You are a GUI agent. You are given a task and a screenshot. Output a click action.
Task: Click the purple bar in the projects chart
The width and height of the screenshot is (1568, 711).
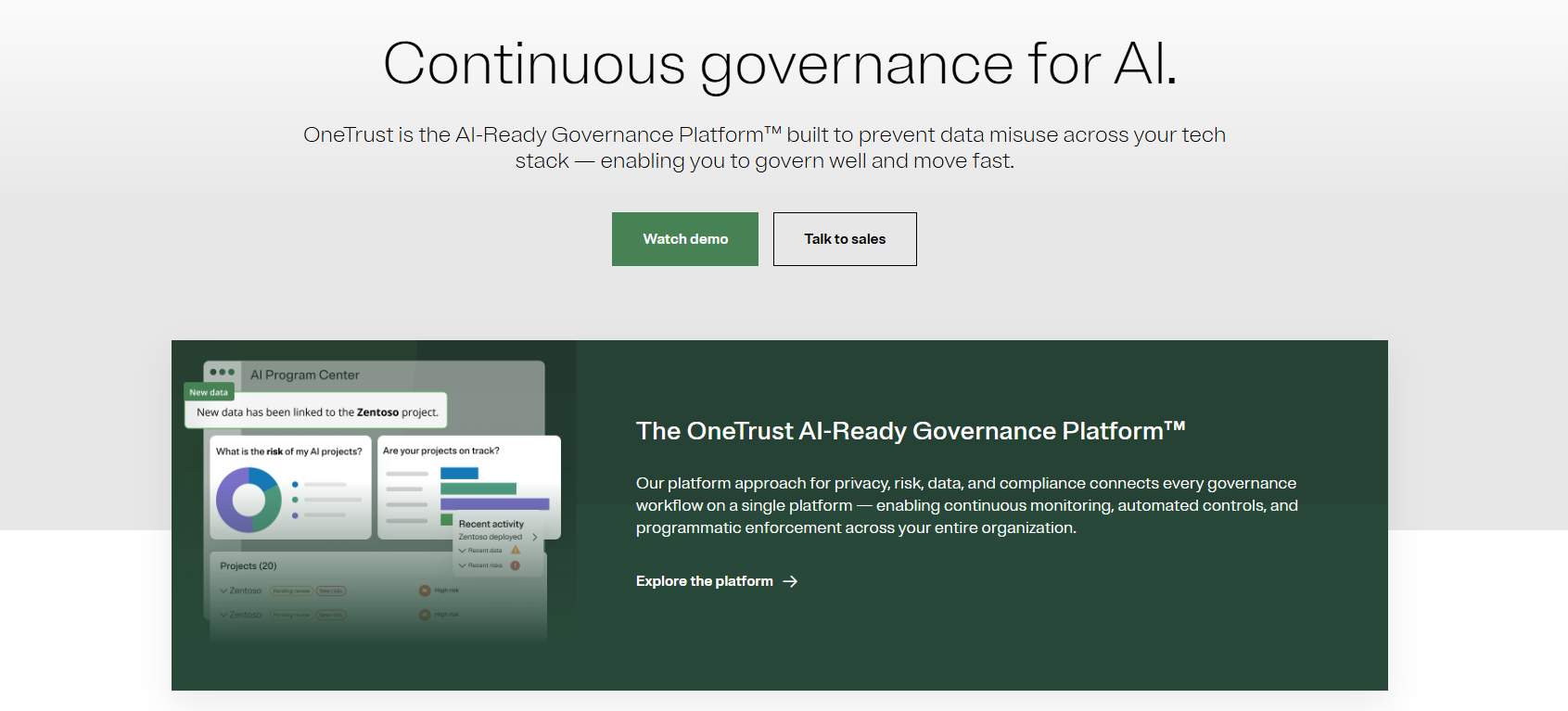(x=495, y=504)
